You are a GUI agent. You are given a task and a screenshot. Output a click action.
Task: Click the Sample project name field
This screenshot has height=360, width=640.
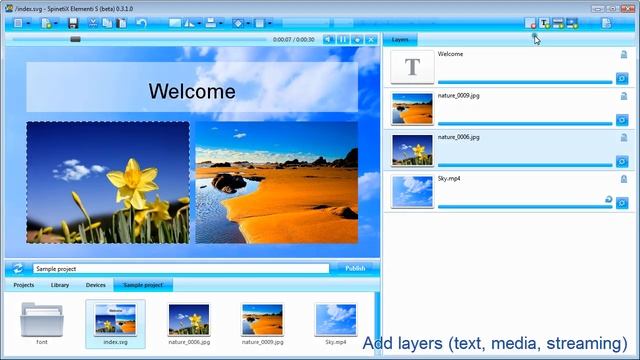click(x=181, y=269)
